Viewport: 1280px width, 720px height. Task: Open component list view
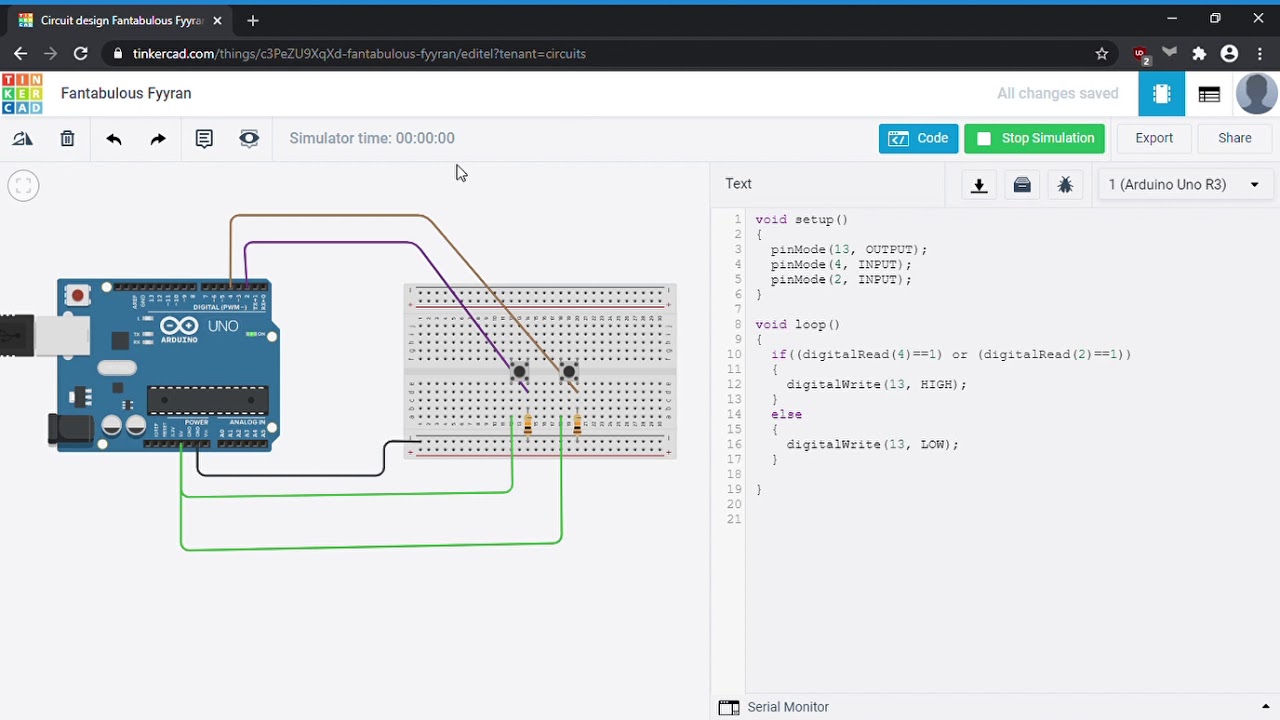(1209, 94)
